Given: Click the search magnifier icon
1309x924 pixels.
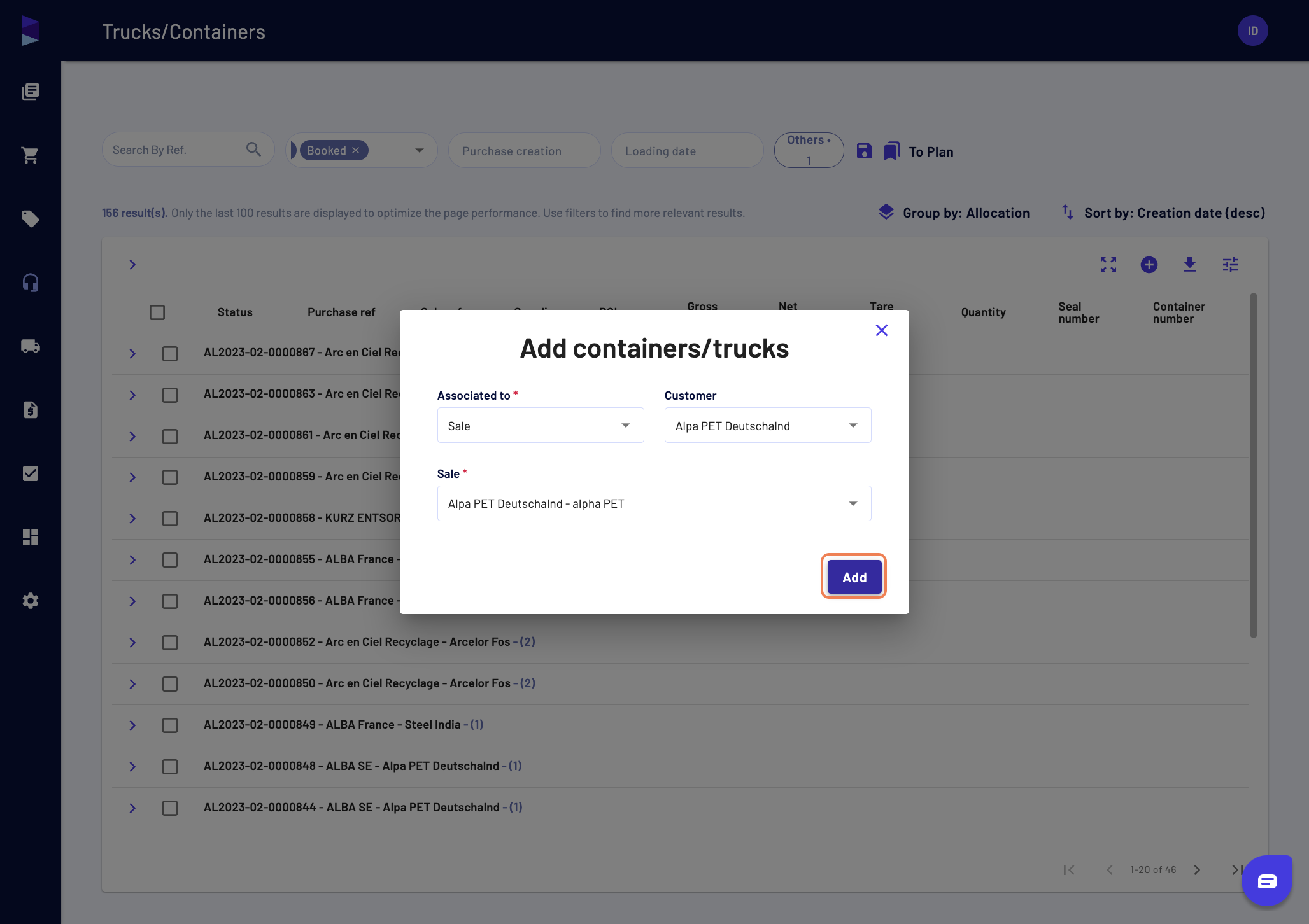Looking at the screenshot, I should tap(253, 150).
